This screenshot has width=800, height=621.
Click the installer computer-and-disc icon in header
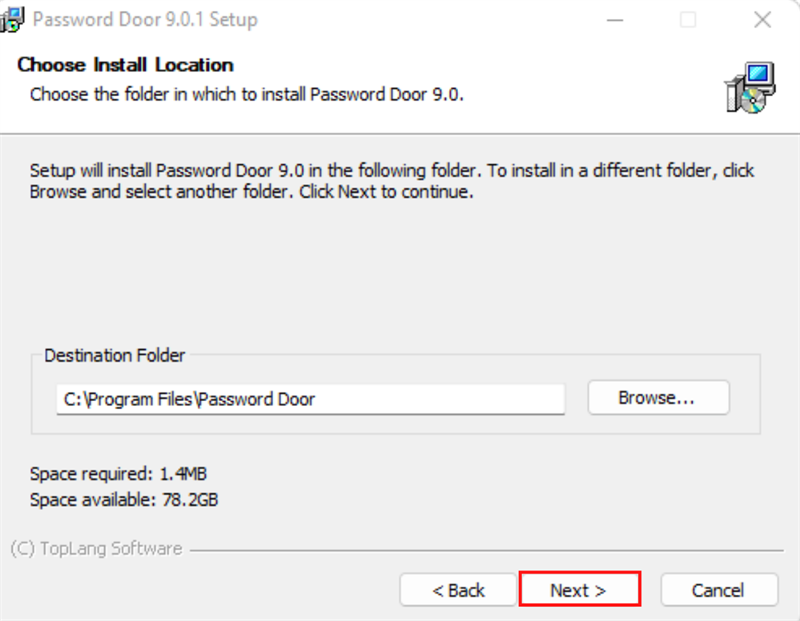[750, 88]
